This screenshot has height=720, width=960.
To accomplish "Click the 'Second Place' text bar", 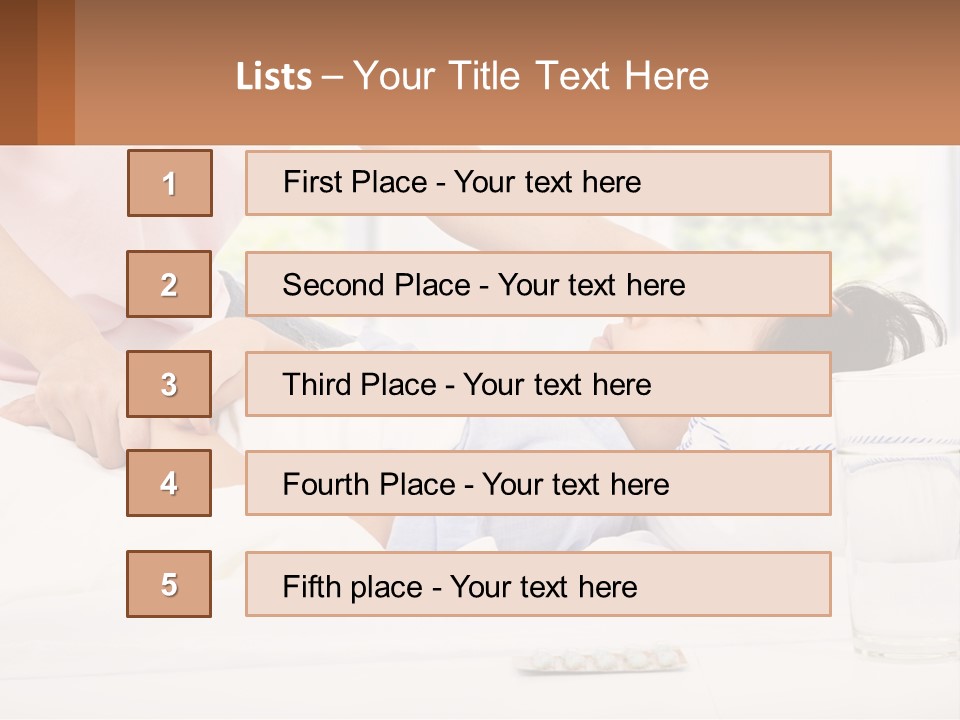I will pyautogui.click(x=538, y=284).
